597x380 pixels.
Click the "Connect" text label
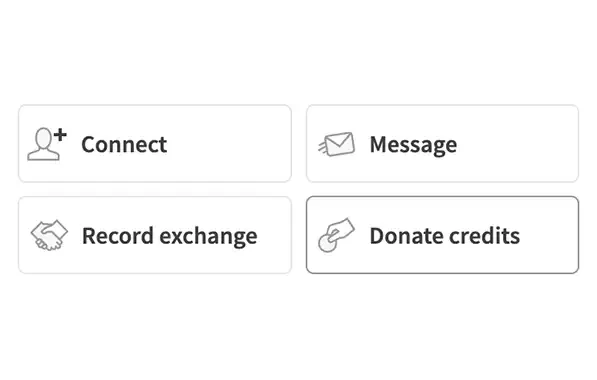pyautogui.click(x=124, y=144)
